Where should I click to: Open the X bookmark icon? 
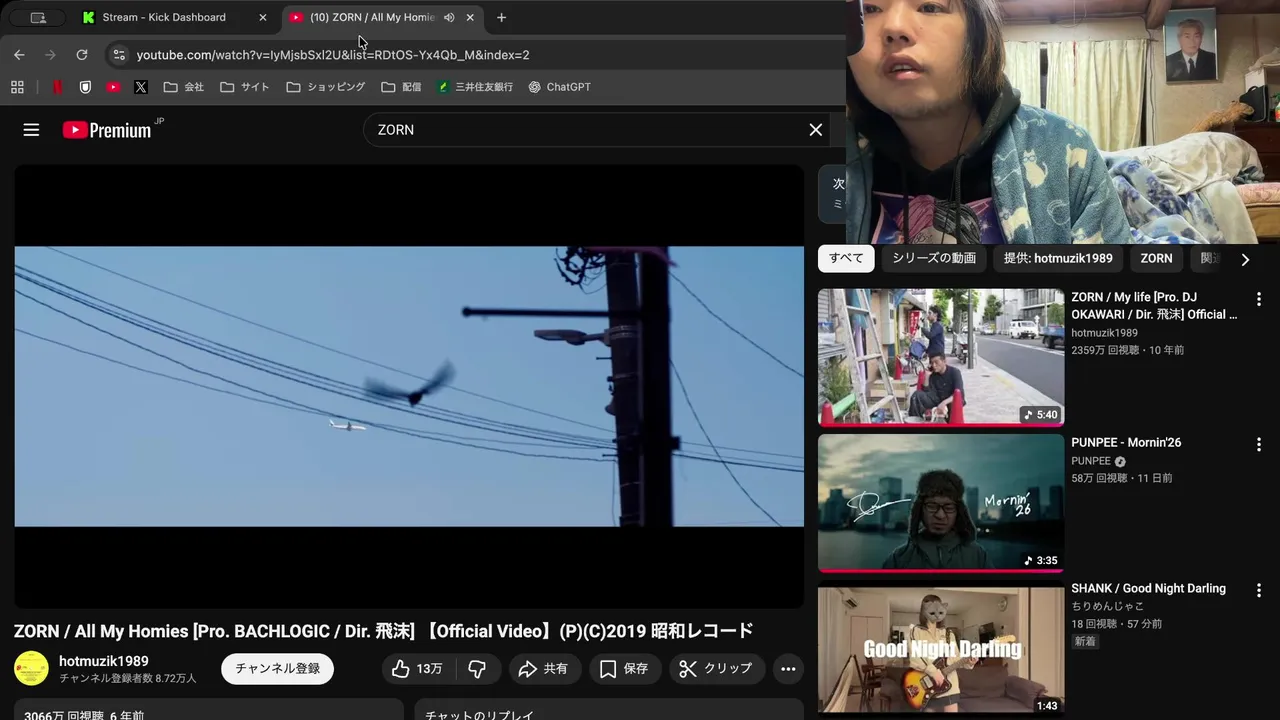point(141,87)
